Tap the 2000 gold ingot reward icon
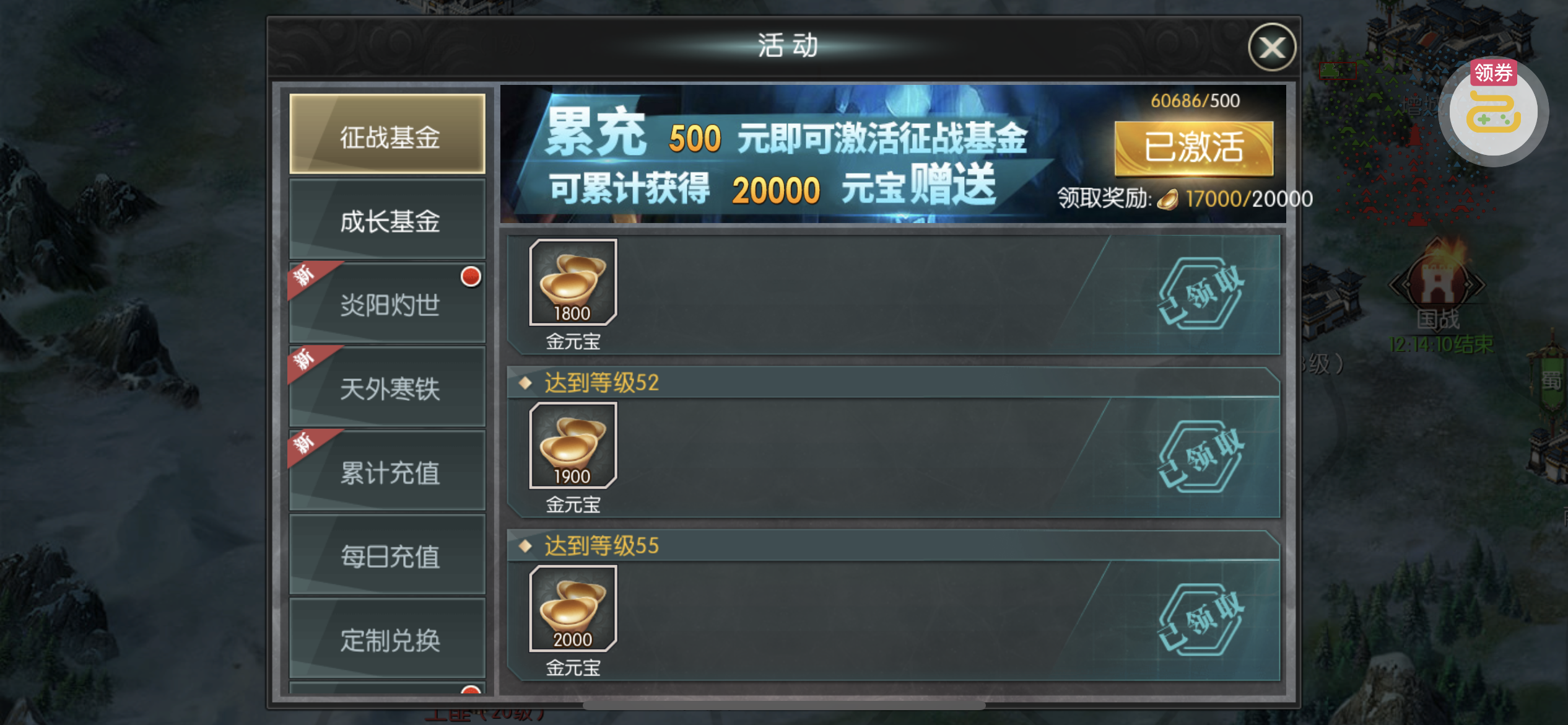The height and width of the screenshot is (725, 1568). tap(573, 609)
